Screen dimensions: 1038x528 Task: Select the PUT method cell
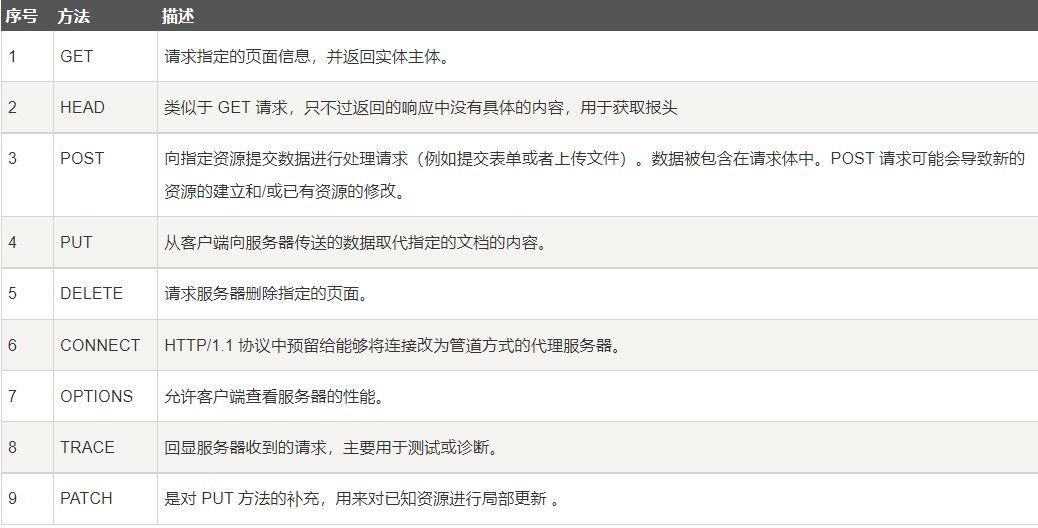(105, 242)
